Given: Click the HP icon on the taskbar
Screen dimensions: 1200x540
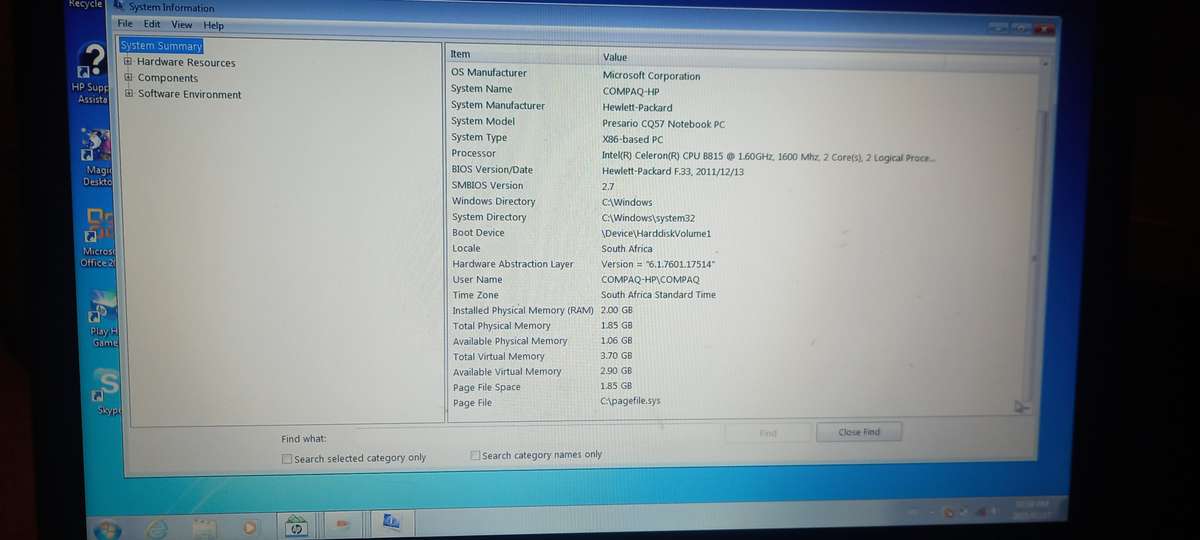Looking at the screenshot, I should (296, 525).
